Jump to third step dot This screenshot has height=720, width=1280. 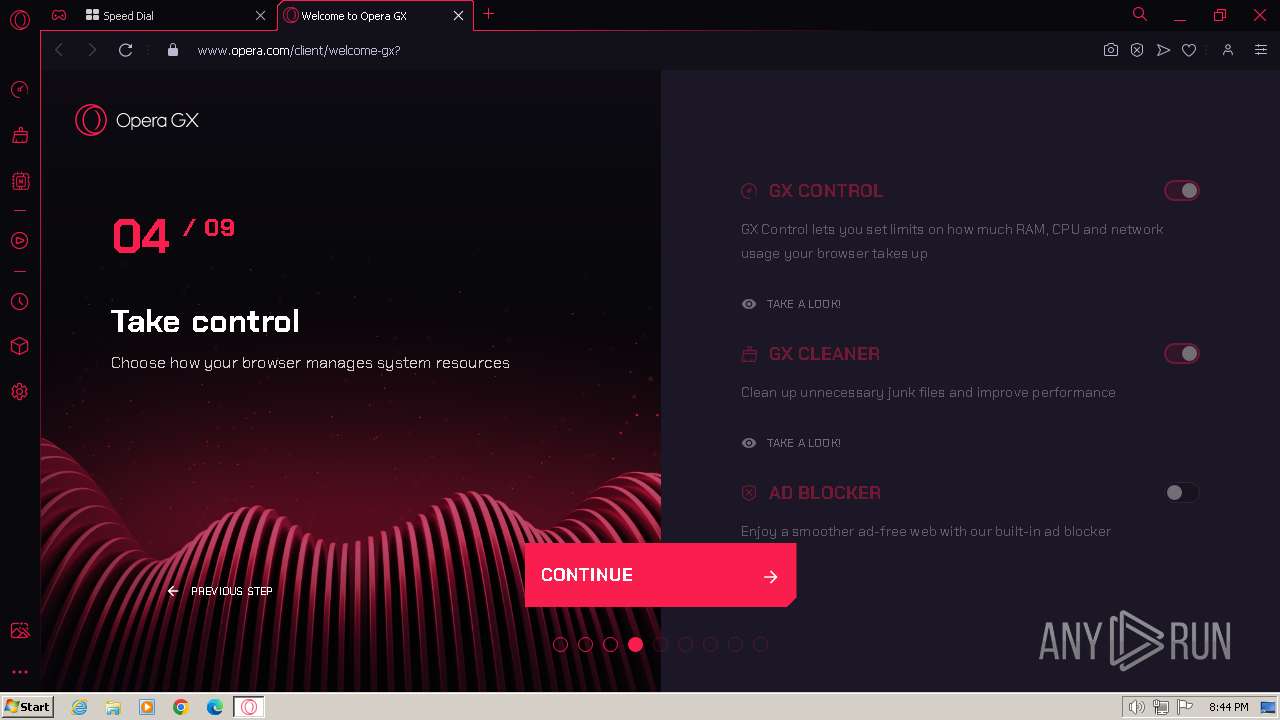tap(610, 645)
